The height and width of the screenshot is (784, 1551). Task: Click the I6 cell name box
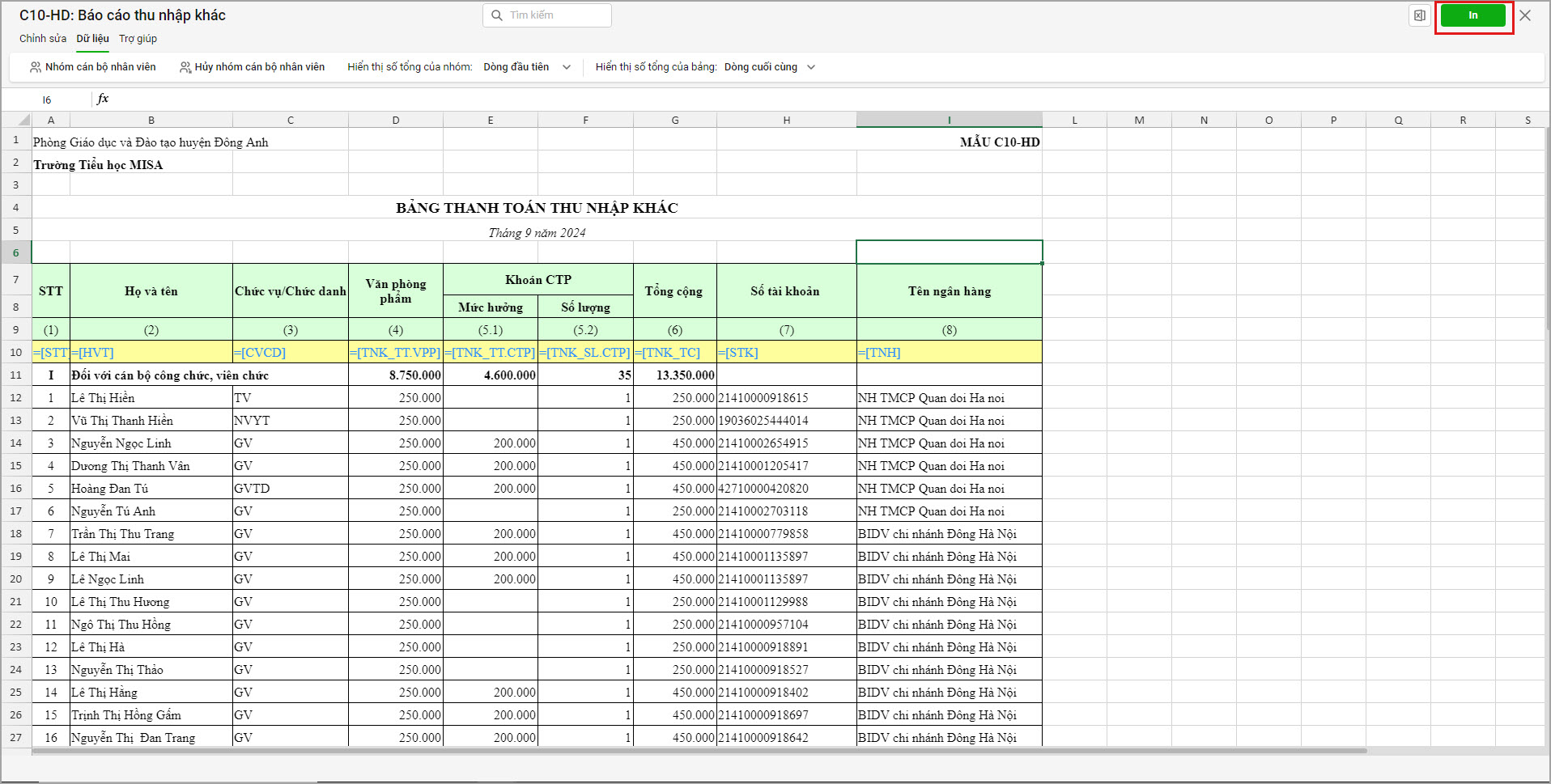(47, 100)
